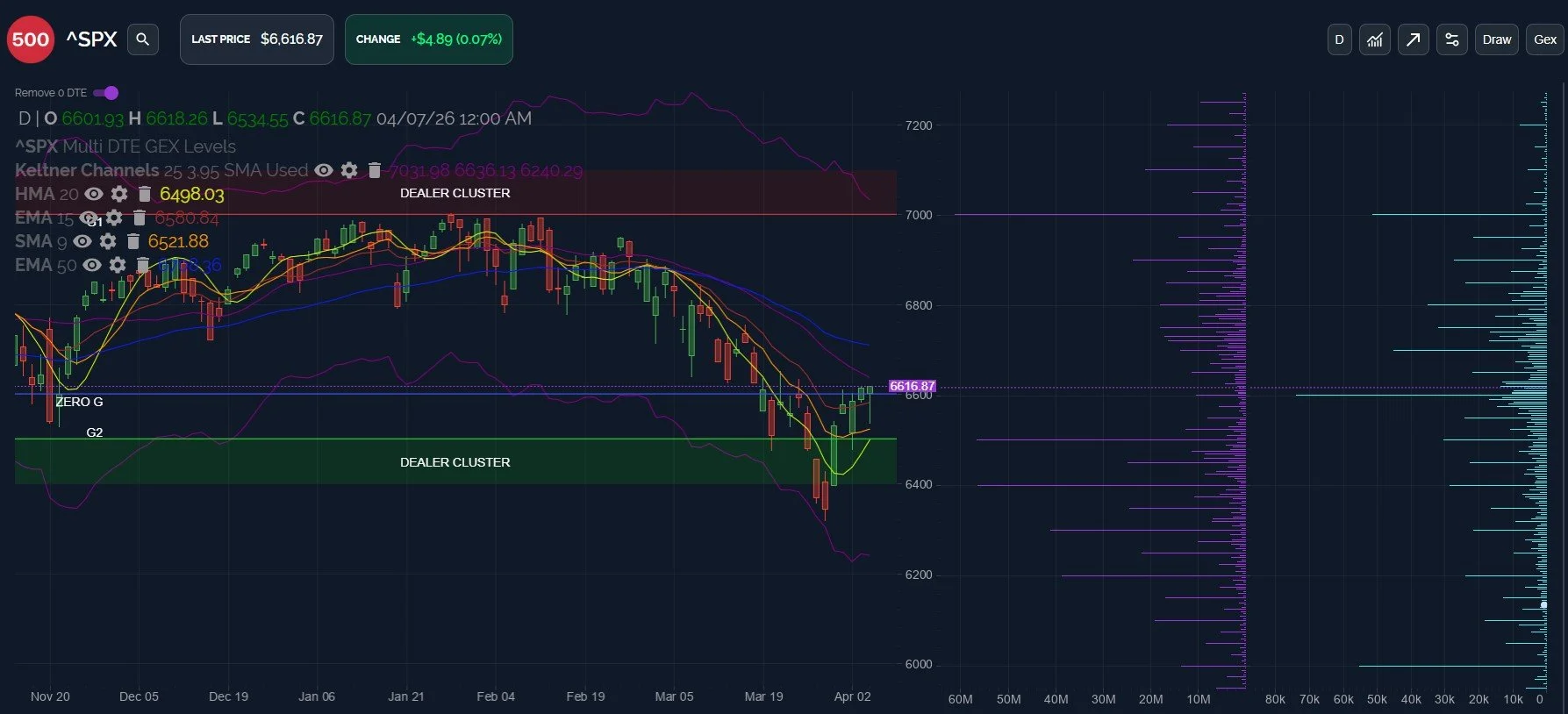This screenshot has height=714, width=1568.
Task: Click the HMA 20 value 6498.03
Action: point(191,194)
